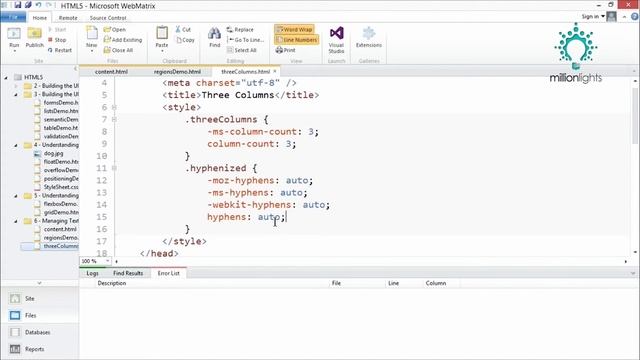Open dog.jpg in file tree
Image resolution: width=640 pixels, height=360 pixels.
(x=53, y=153)
